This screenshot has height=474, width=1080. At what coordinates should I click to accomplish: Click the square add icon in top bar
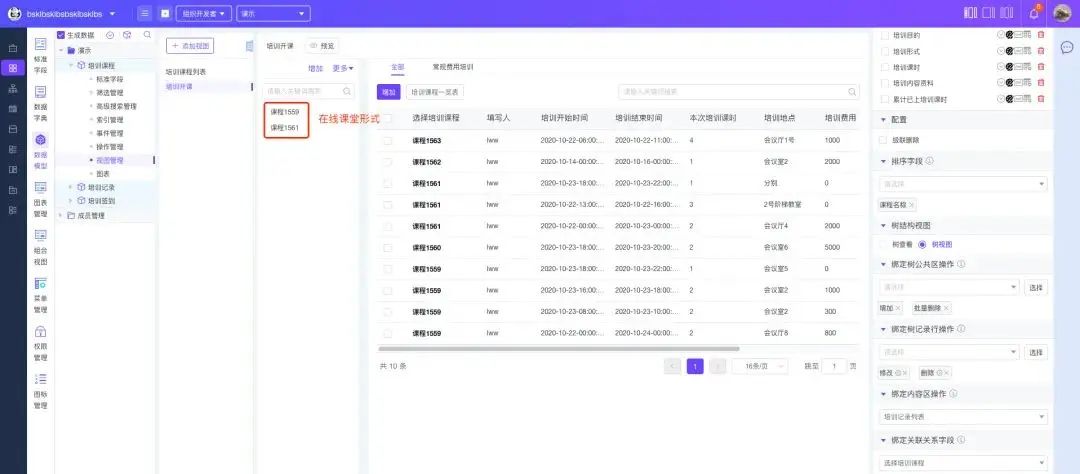tap(165, 13)
